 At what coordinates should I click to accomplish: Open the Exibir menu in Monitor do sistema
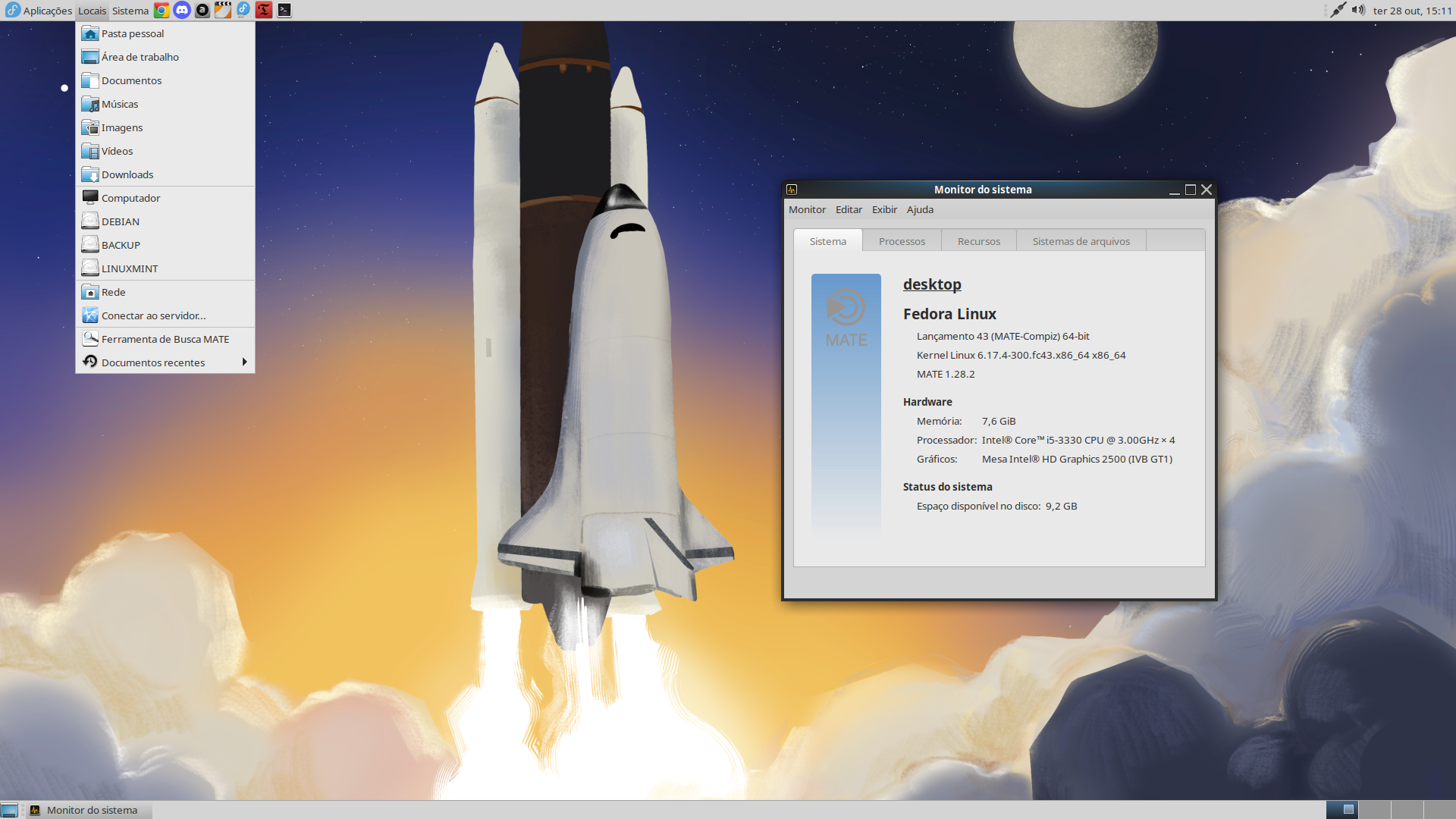point(884,209)
